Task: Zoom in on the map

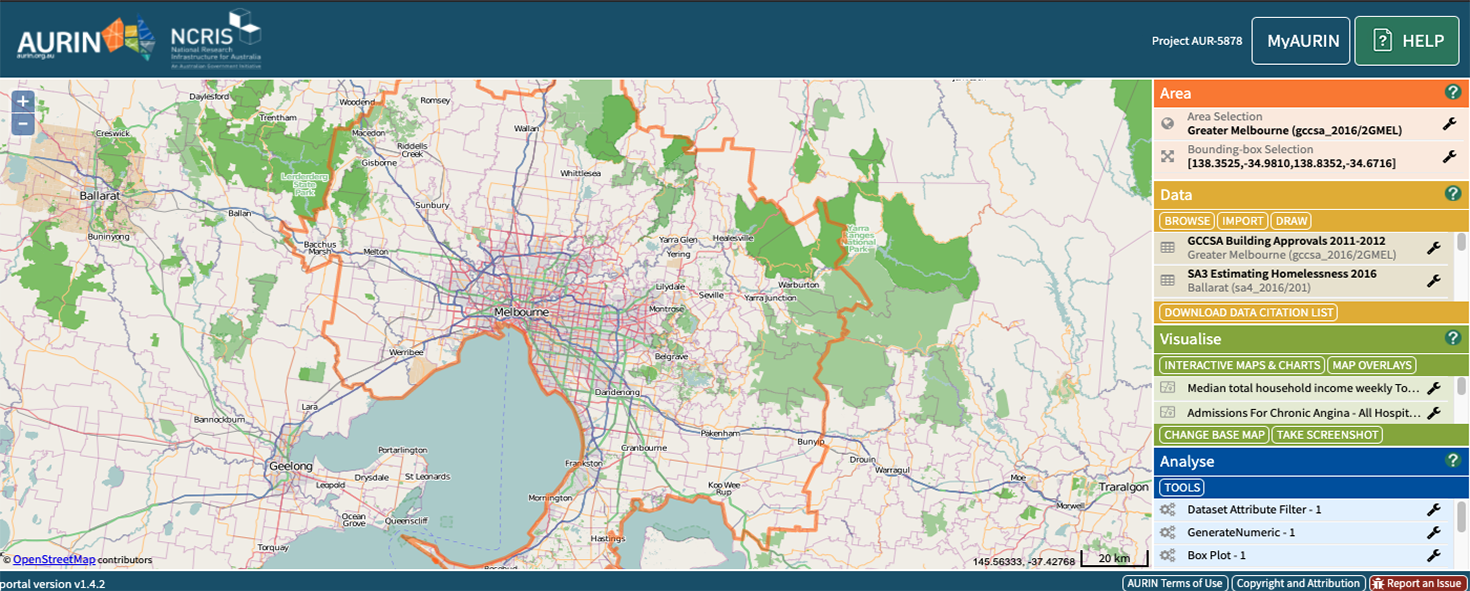Action: coord(23,101)
